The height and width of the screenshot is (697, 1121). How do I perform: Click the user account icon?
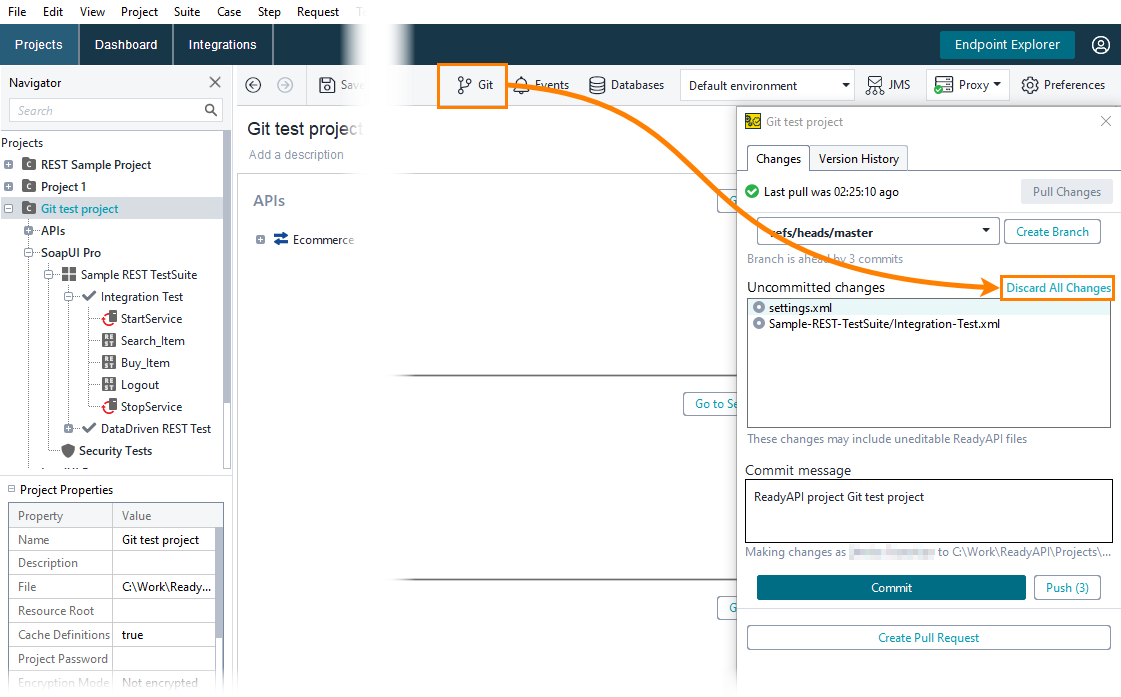click(1101, 44)
